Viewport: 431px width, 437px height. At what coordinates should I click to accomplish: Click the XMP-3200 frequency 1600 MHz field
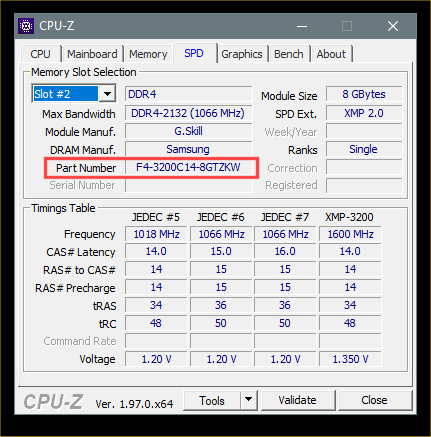pyautogui.click(x=350, y=234)
